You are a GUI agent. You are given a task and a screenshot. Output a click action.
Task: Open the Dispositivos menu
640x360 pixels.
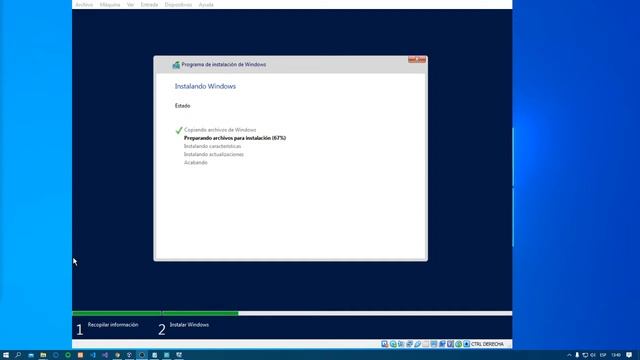(x=178, y=4)
